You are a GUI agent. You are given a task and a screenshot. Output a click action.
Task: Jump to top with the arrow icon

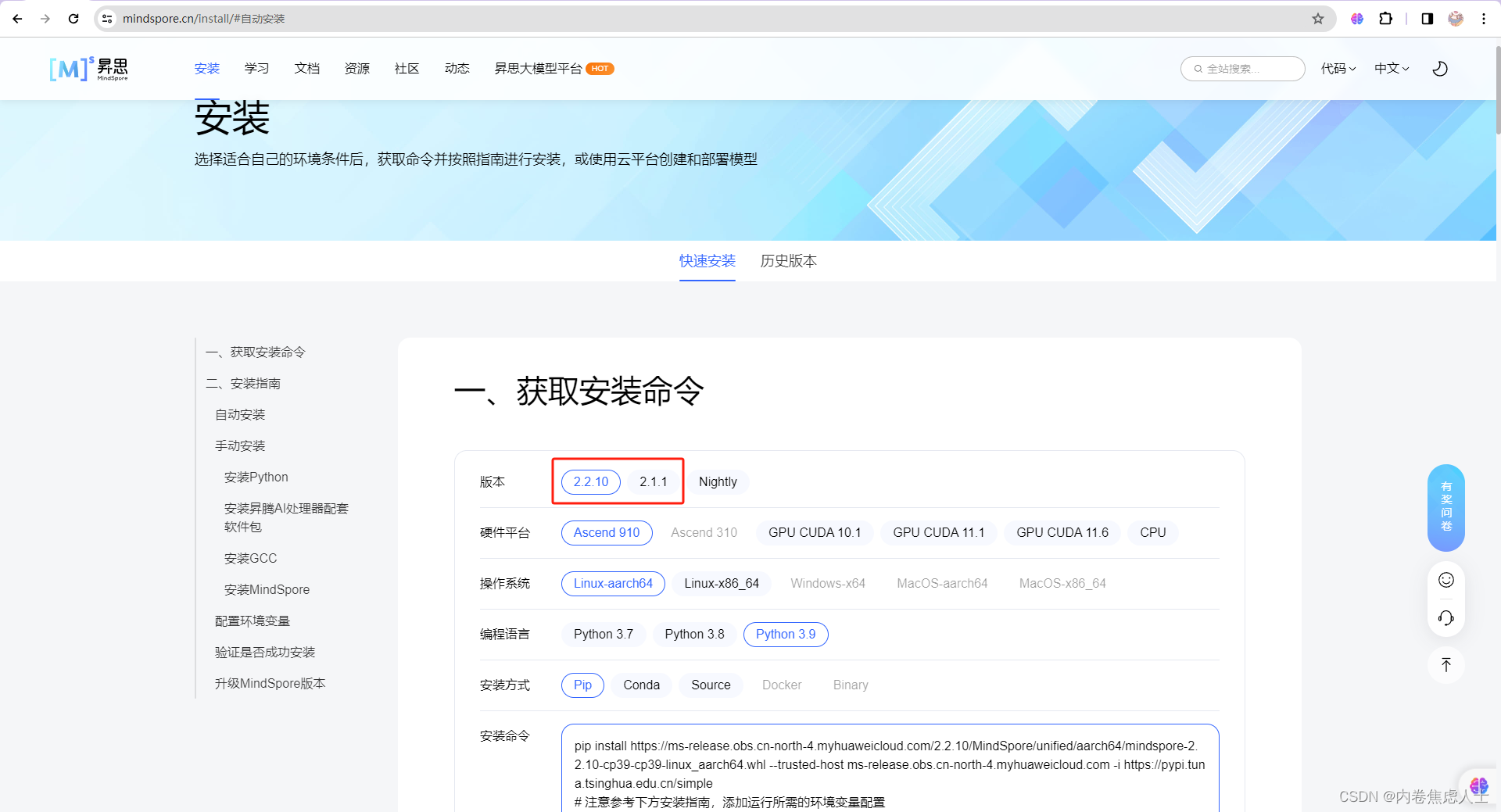point(1446,665)
